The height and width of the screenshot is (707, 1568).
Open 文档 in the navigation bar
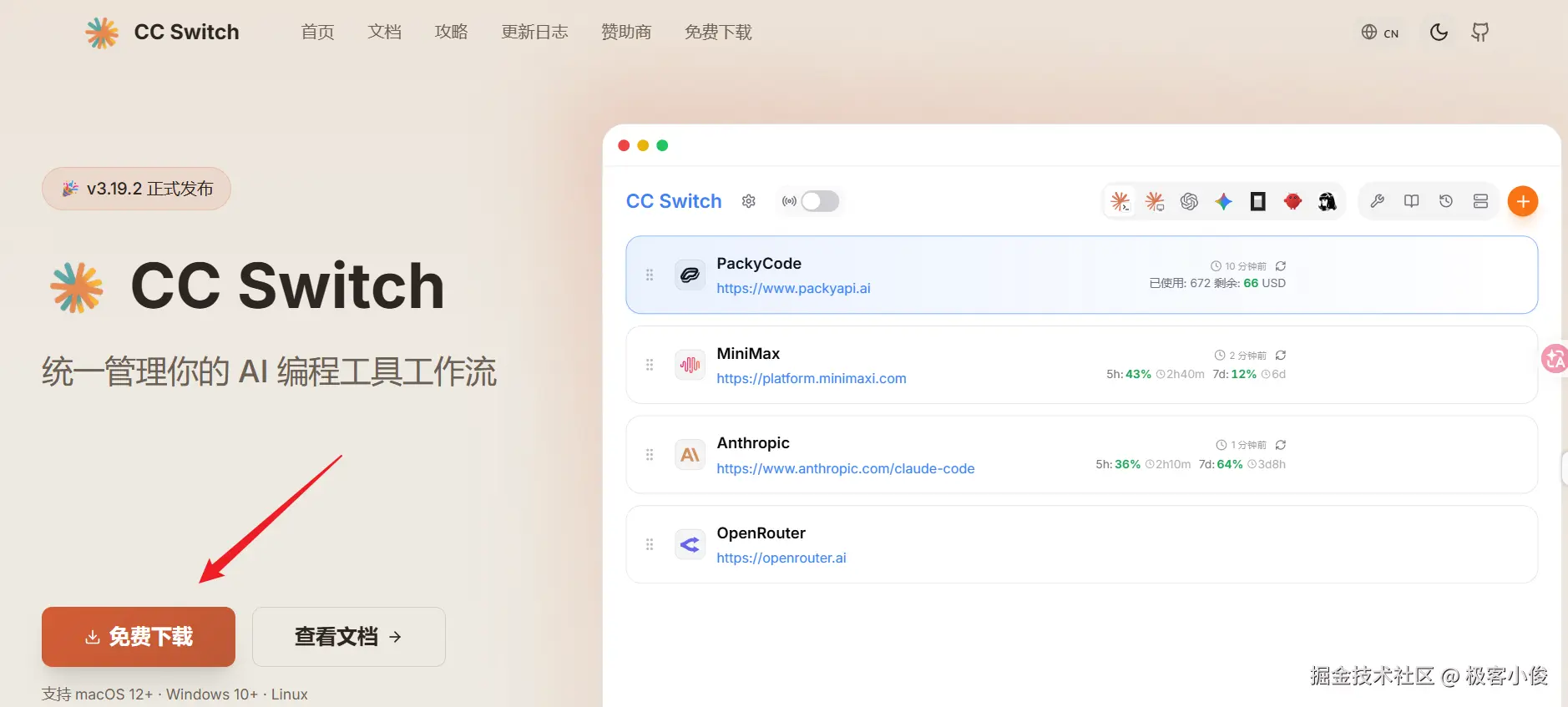click(x=385, y=33)
